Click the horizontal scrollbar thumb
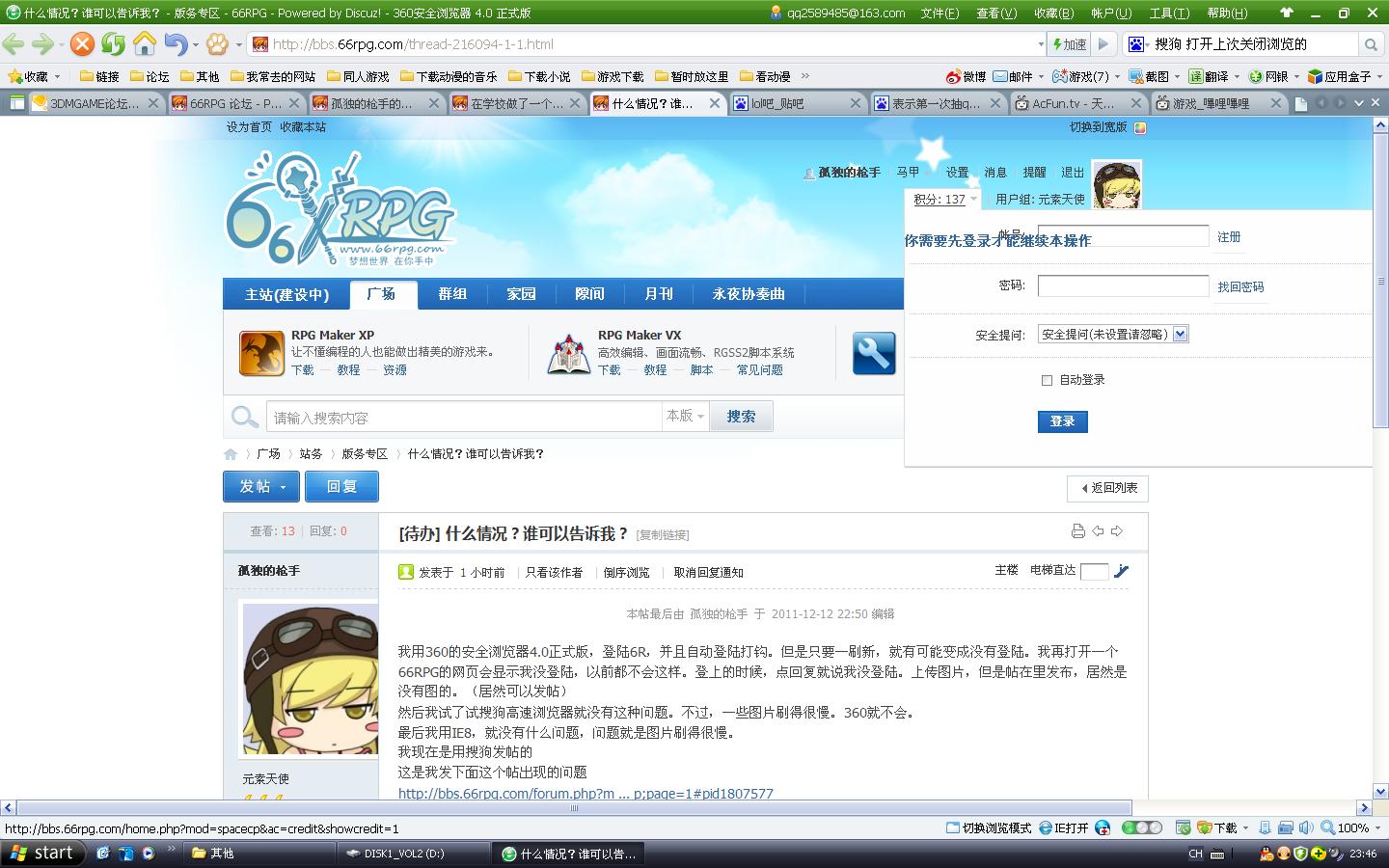This screenshot has width=1389, height=868. pyautogui.click(x=574, y=808)
